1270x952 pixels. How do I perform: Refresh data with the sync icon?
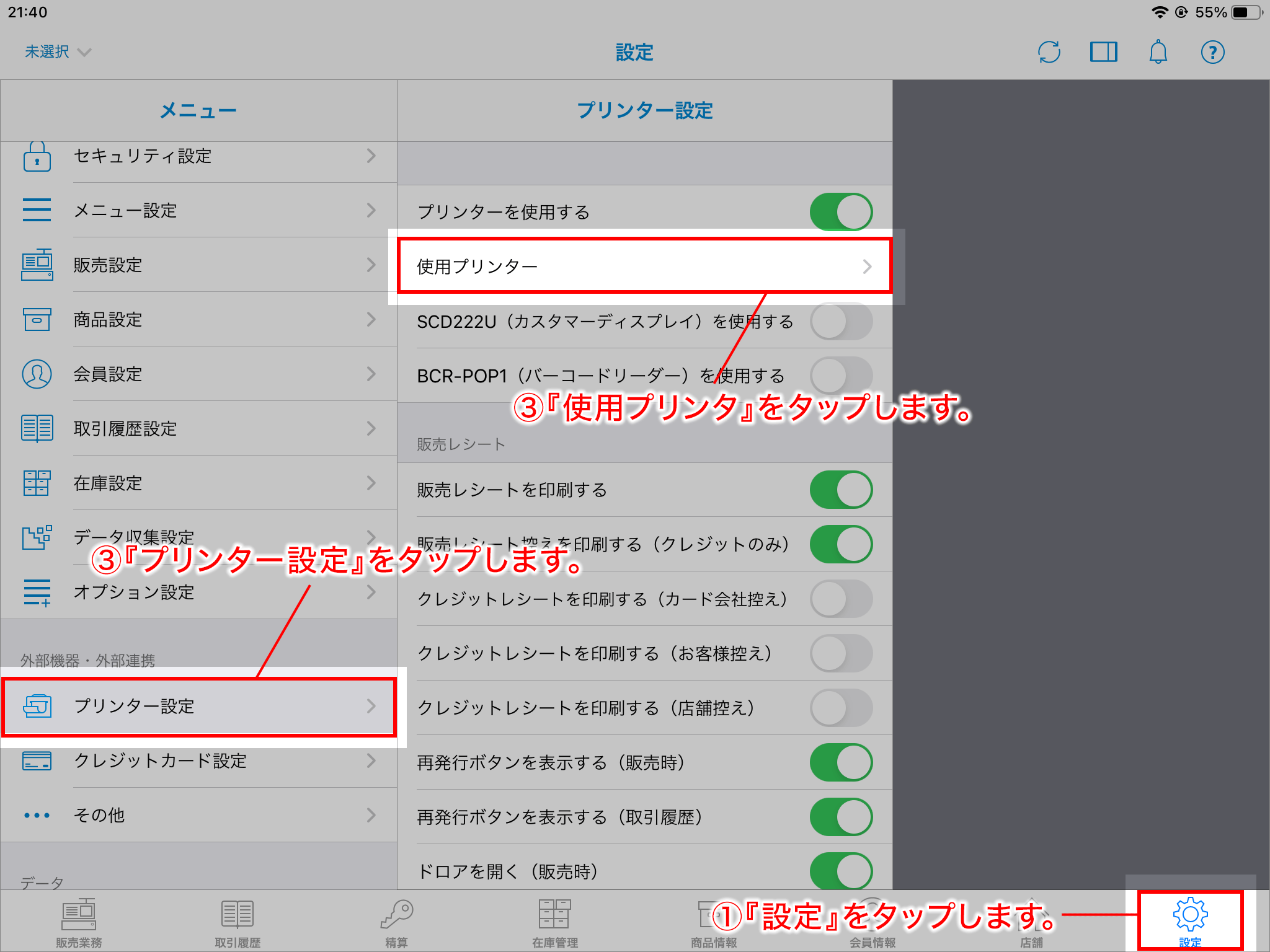coord(1049,52)
